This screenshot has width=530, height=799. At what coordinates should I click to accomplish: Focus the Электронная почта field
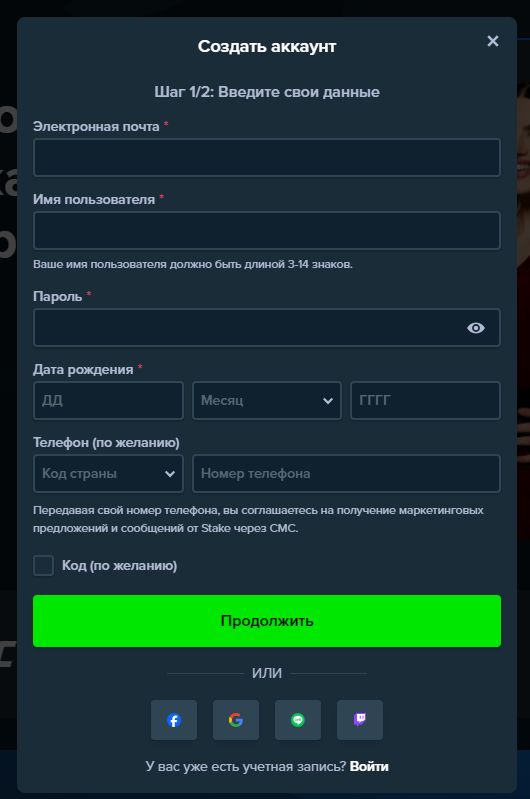267,157
